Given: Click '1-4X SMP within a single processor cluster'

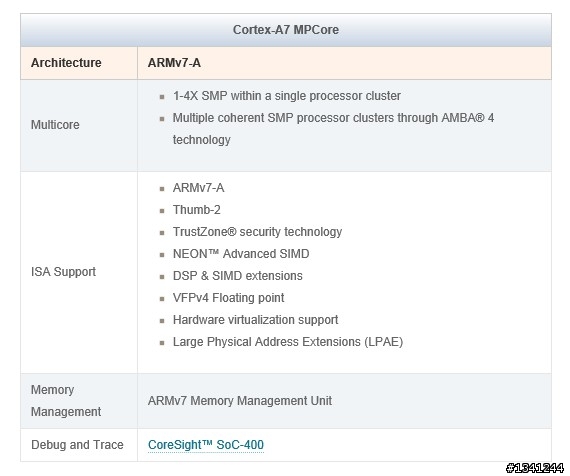Looking at the screenshot, I should click(287, 96).
